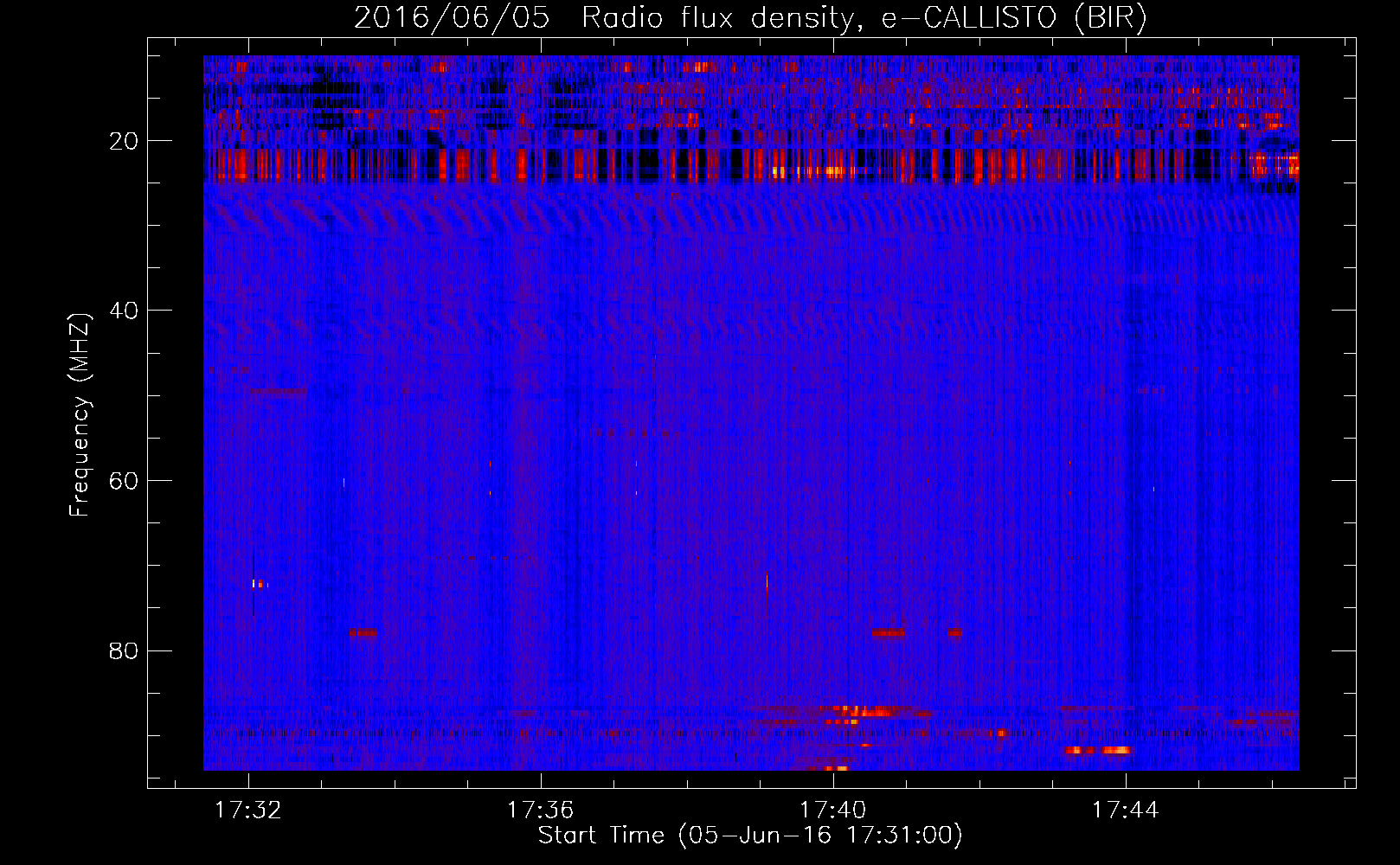Select the 17:40 time tick label
The width and height of the screenshot is (1400, 865).
832,811
